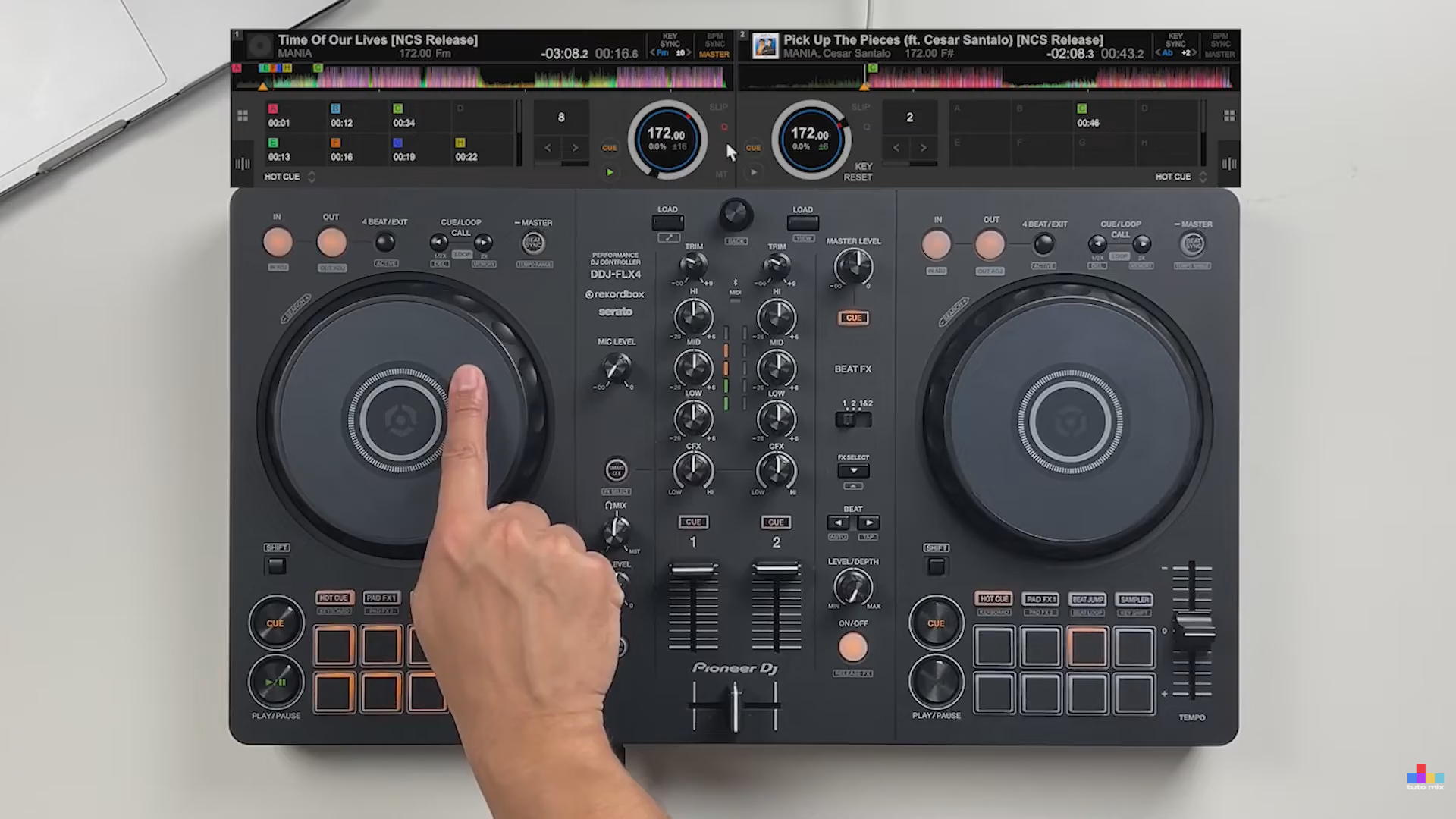
Task: Trigger hot cue B at 00:12
Action: pyautogui.click(x=357, y=116)
